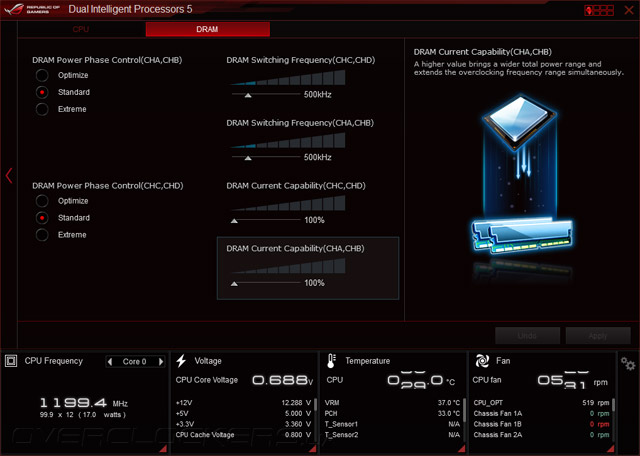The width and height of the screenshot is (640, 456).
Task: Click the Voltage lightning bolt icon
Action: [181, 361]
